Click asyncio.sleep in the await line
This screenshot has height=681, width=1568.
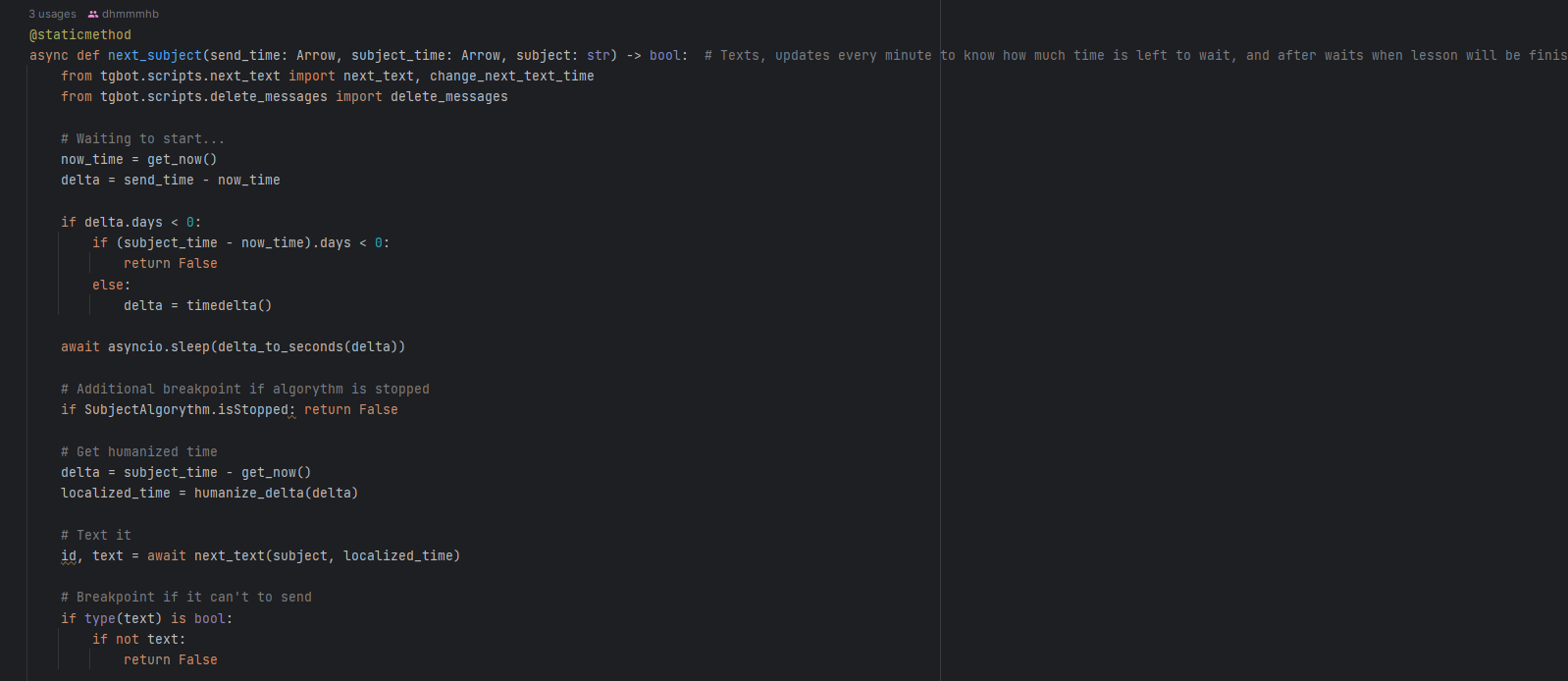159,347
